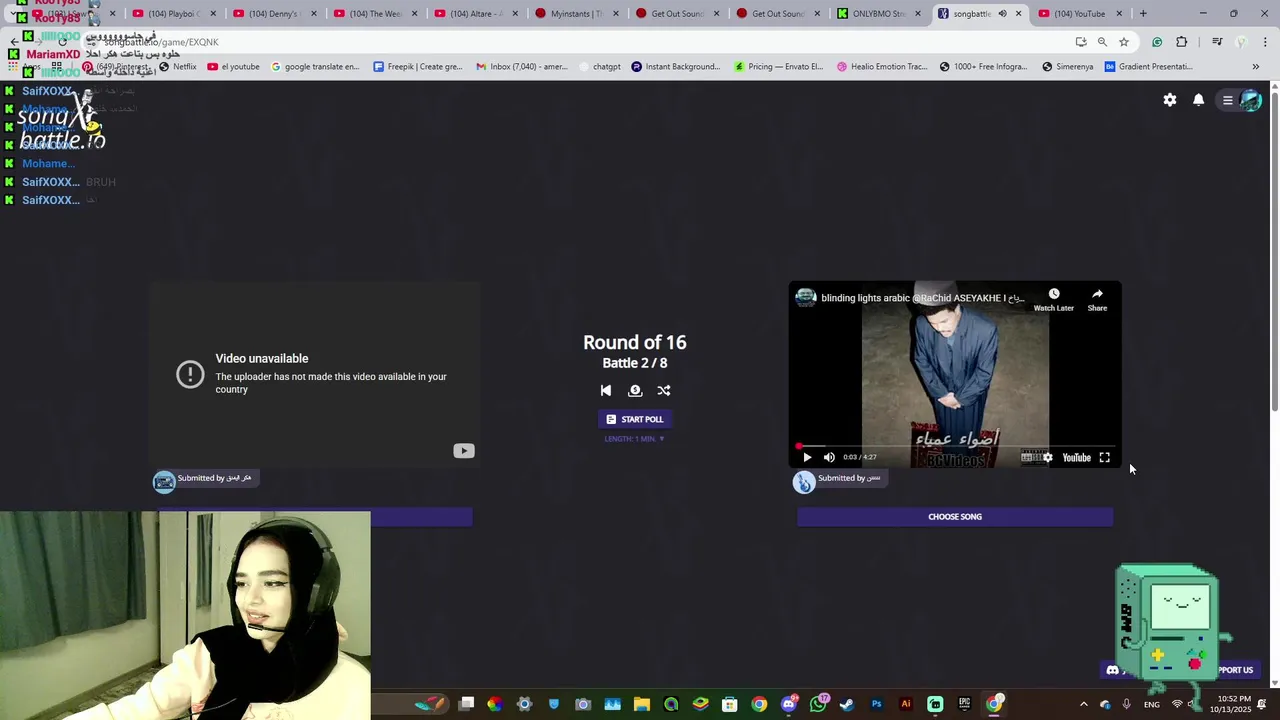
Task: Go back to the previous battle
Action: coord(605,391)
